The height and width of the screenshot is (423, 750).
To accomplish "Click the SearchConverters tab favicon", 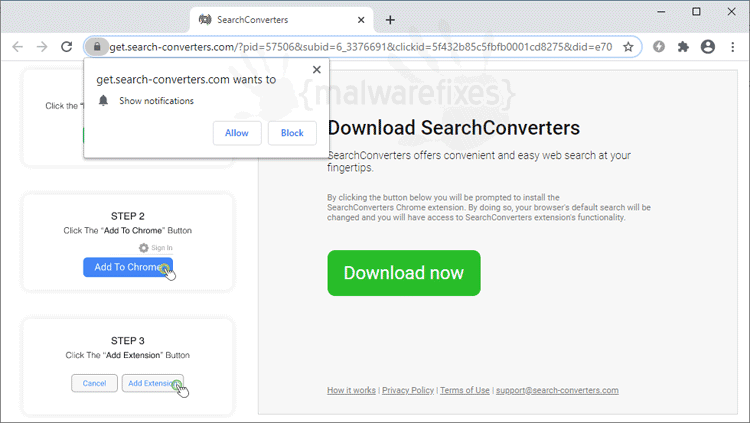I will click(205, 20).
